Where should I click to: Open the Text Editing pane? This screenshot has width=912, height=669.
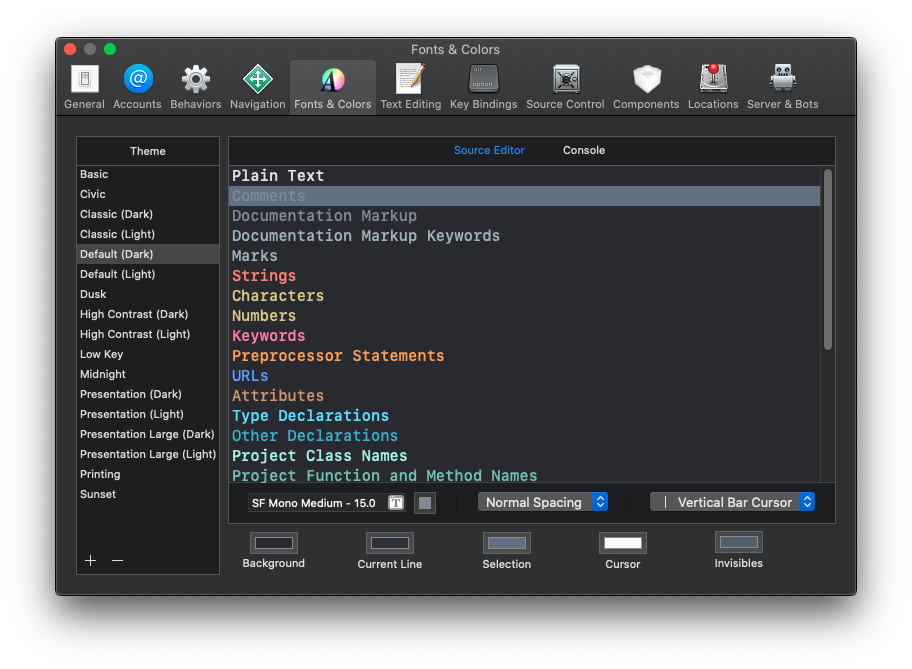click(411, 87)
